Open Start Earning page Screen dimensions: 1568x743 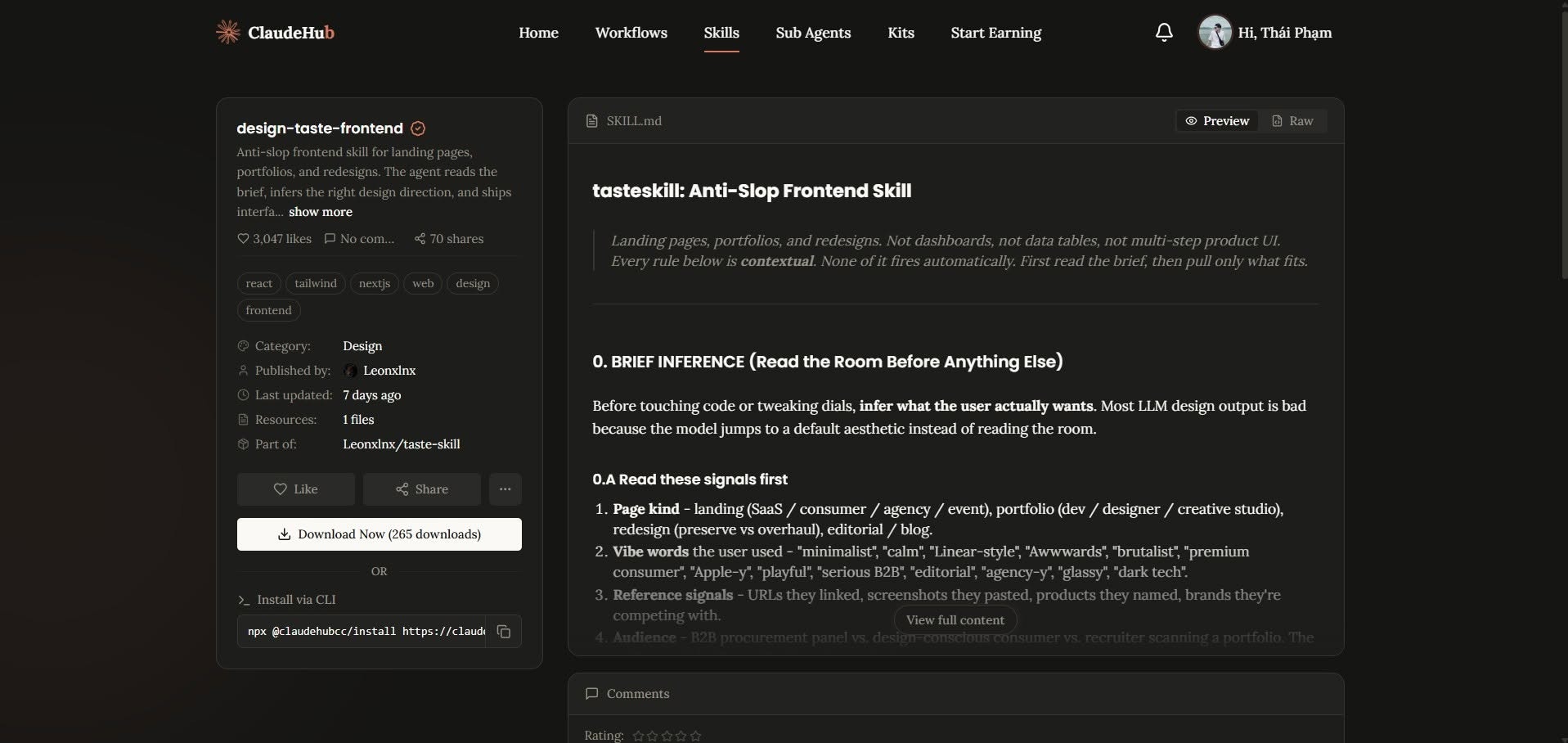996,33
